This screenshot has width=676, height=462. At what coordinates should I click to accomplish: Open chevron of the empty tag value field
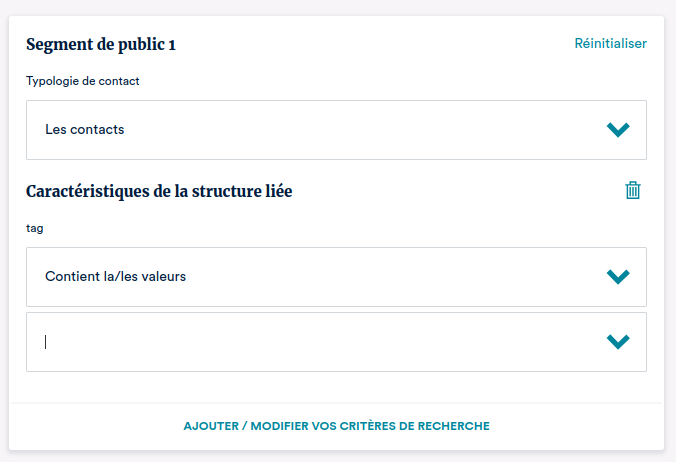pyautogui.click(x=618, y=342)
